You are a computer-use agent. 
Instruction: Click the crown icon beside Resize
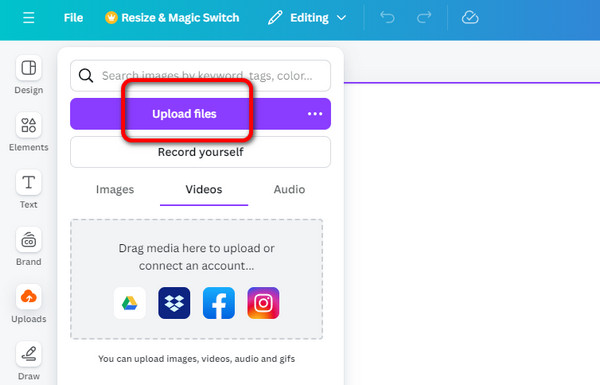pos(111,18)
